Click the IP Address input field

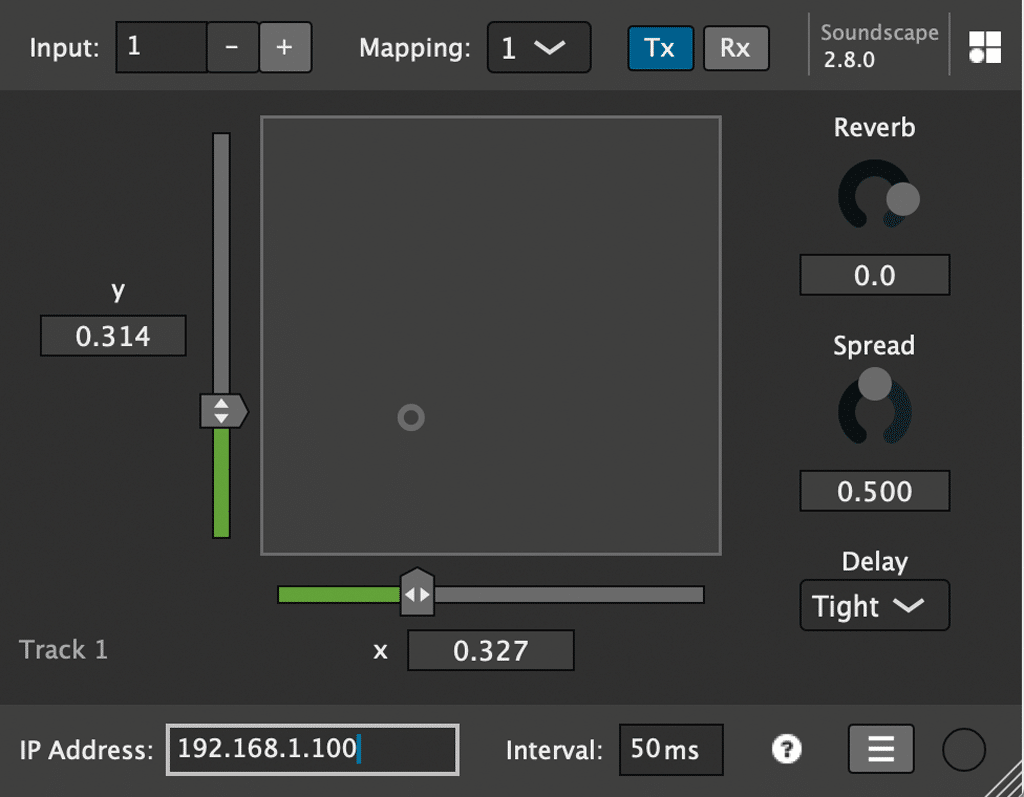pyautogui.click(x=312, y=749)
